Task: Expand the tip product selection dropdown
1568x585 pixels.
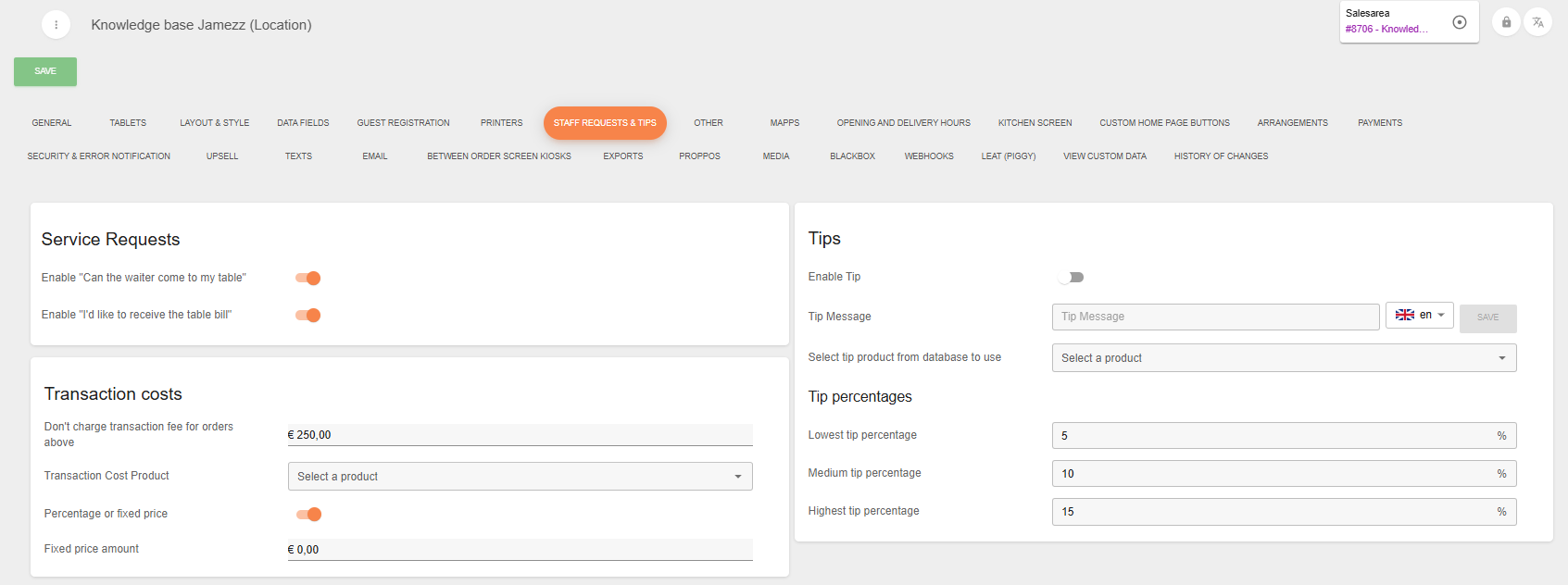Action: click(x=1284, y=358)
